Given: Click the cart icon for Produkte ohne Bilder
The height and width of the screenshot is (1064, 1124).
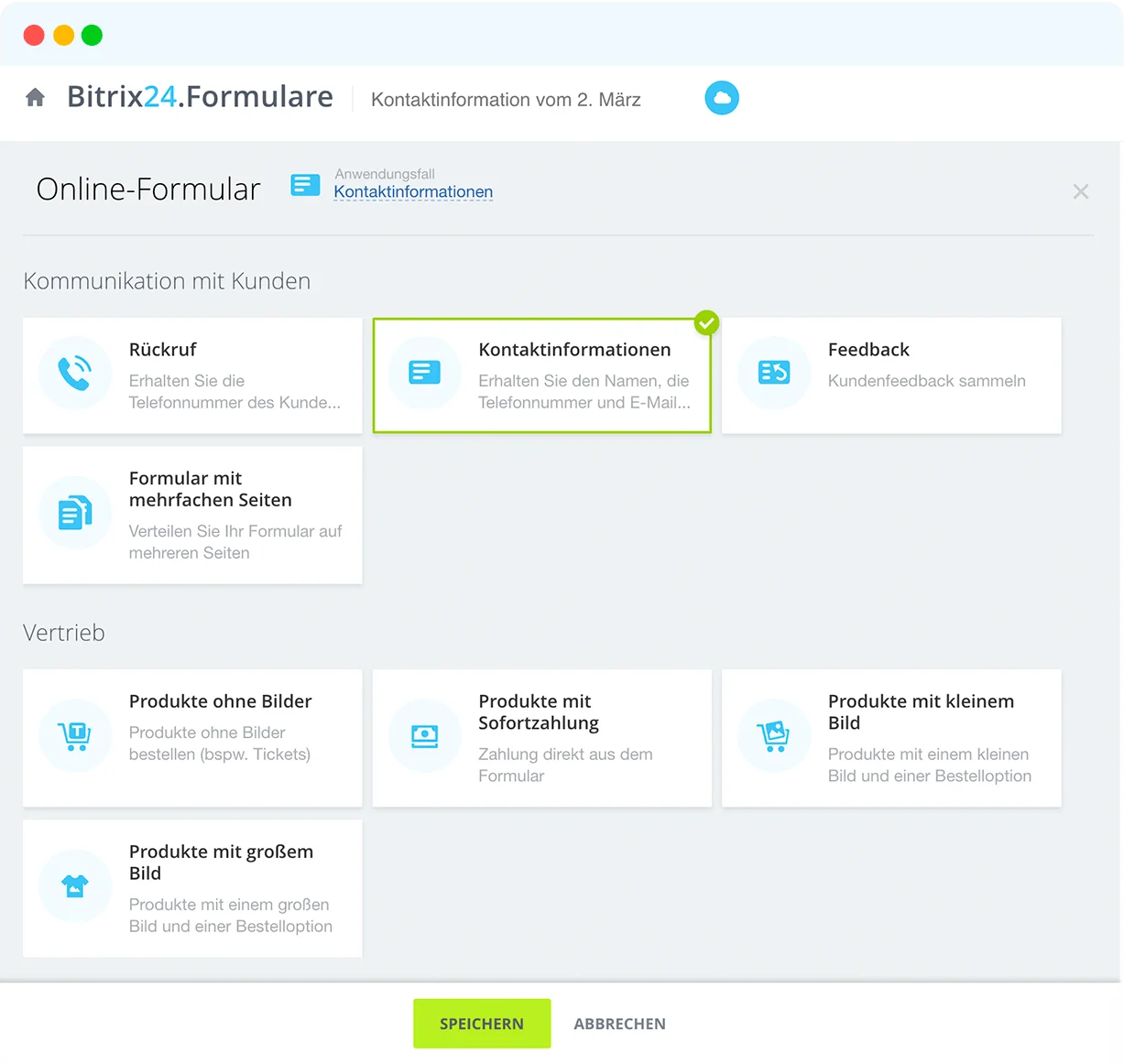Looking at the screenshot, I should [75, 735].
